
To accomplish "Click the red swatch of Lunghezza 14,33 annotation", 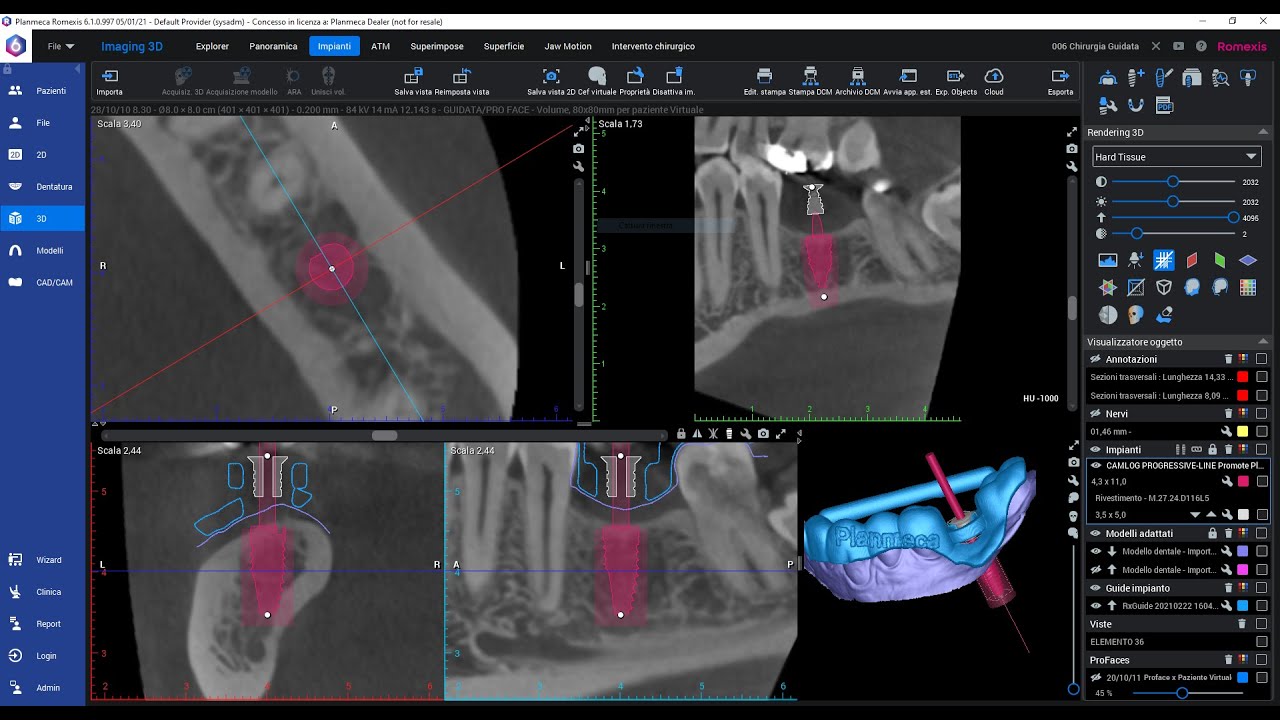I will click(x=1242, y=377).
